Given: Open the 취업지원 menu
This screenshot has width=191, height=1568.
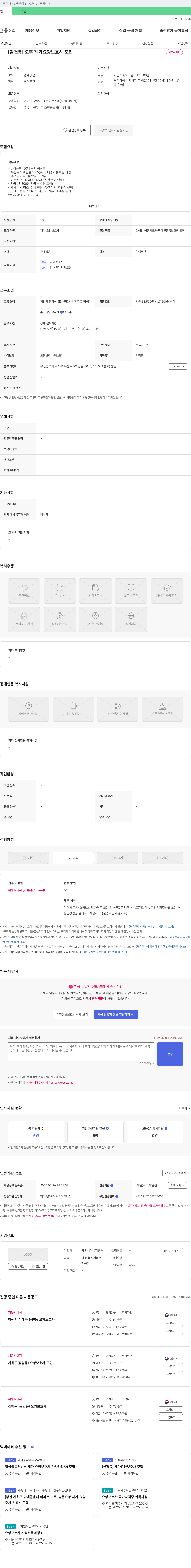Looking at the screenshot, I should tap(63, 30).
